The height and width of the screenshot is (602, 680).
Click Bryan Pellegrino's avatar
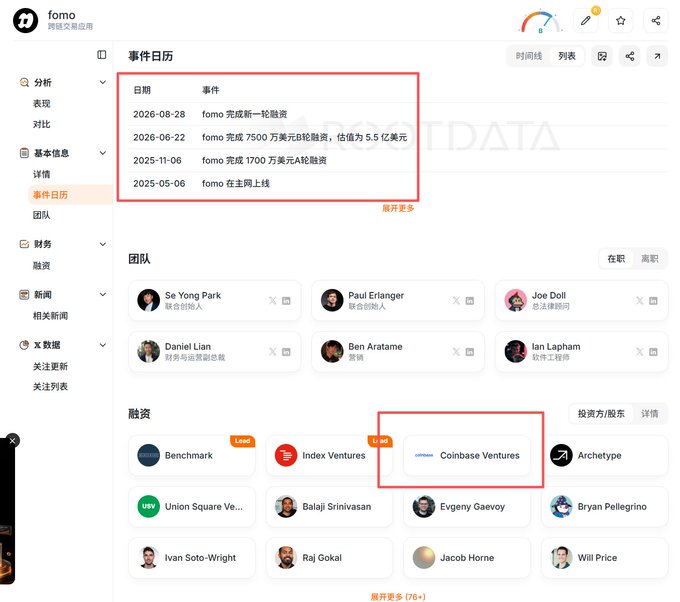coord(561,507)
